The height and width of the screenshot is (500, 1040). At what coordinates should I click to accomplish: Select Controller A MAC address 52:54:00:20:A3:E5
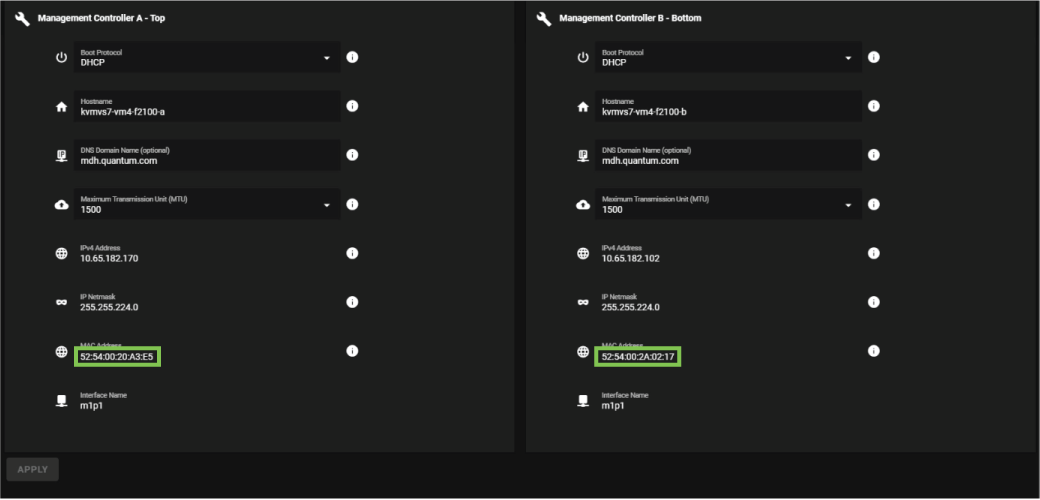[117, 356]
